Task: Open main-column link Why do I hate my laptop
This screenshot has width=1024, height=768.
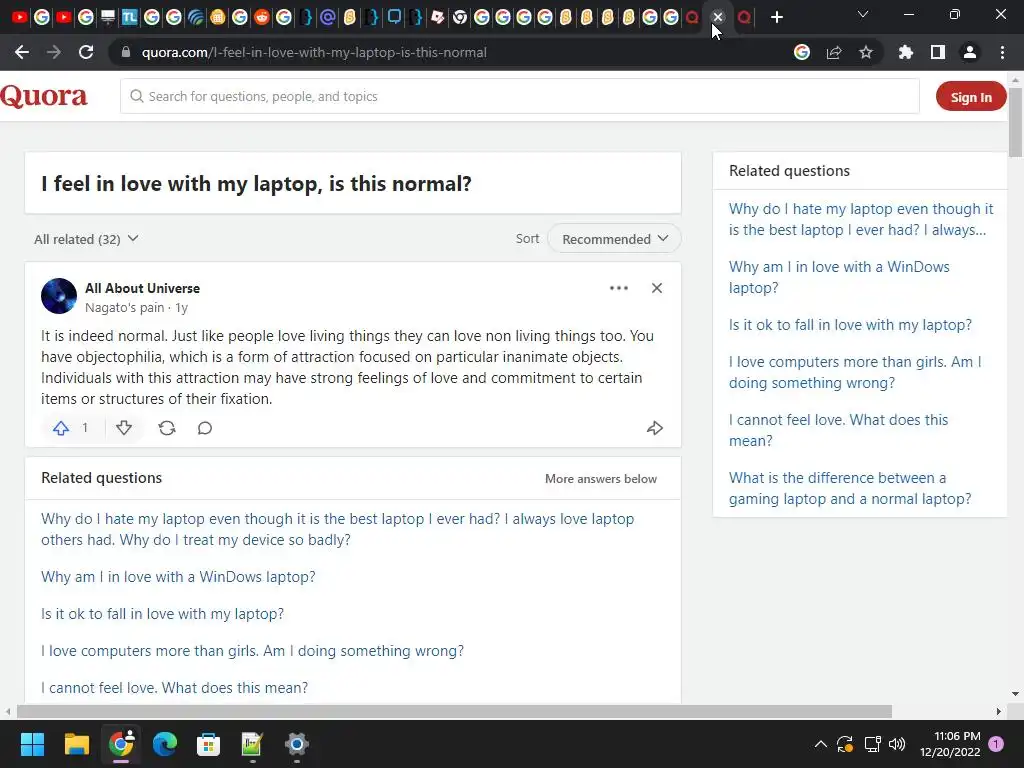Action: coord(338,529)
